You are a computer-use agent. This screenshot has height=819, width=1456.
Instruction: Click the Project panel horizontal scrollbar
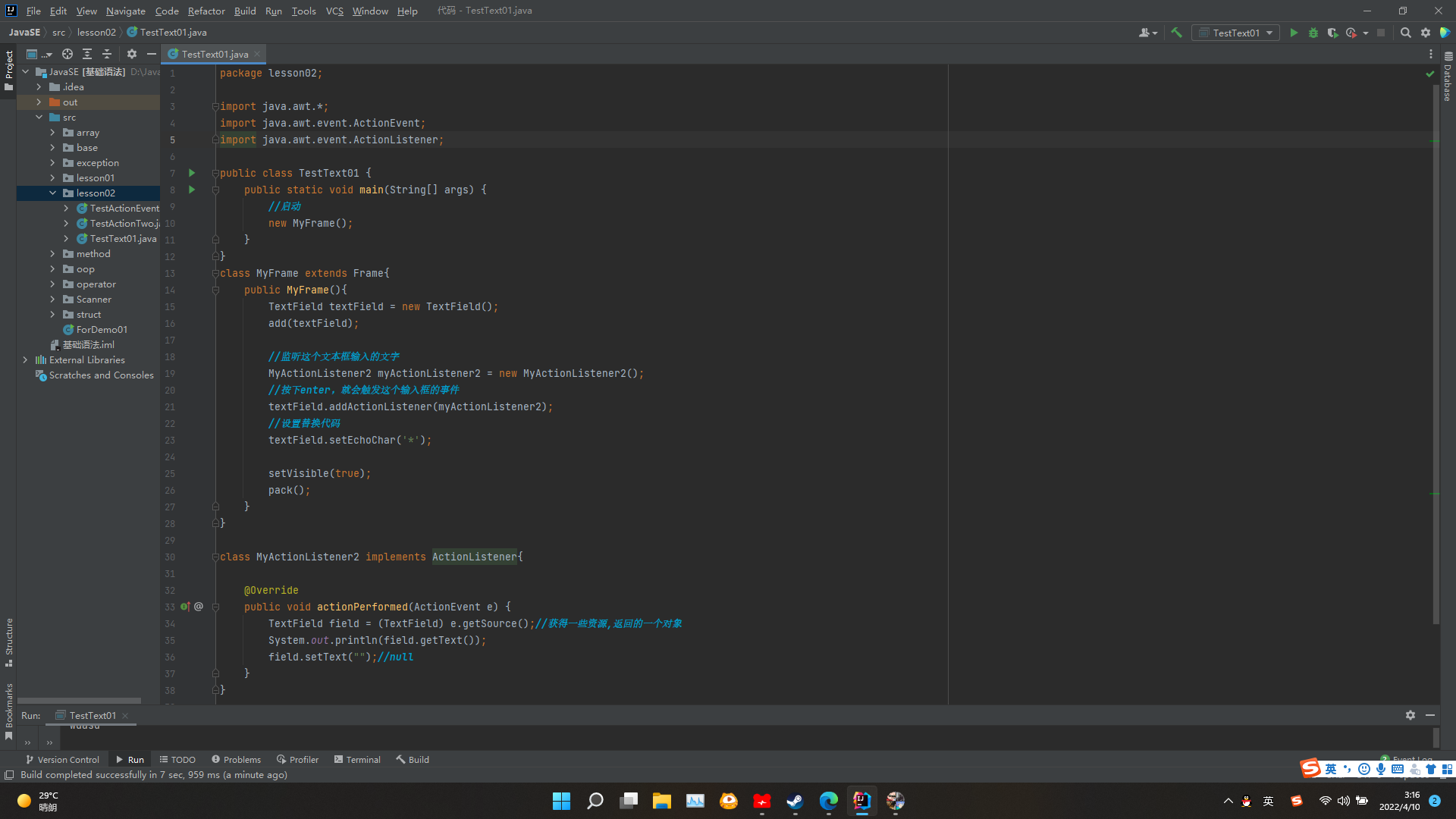(x=79, y=701)
